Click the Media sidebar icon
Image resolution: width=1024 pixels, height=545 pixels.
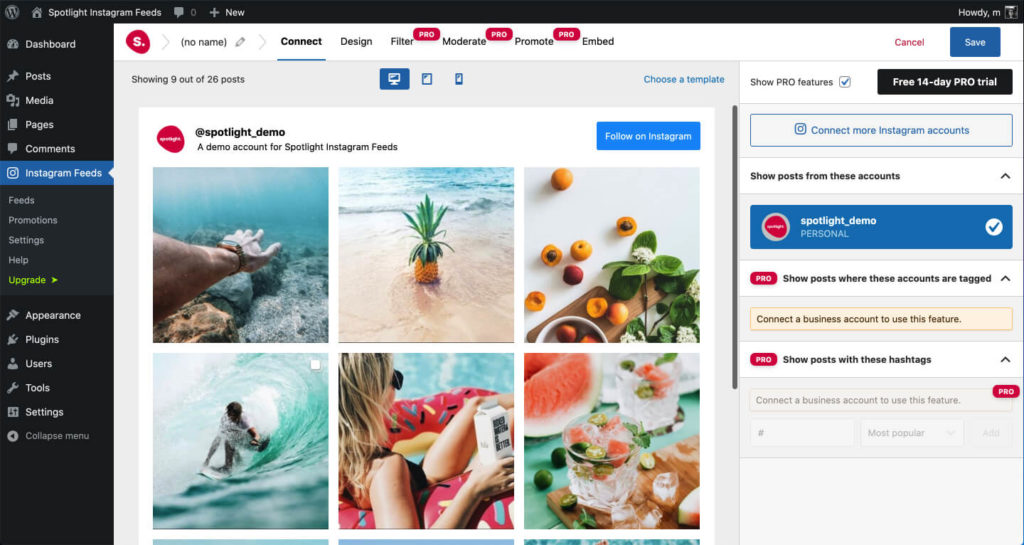tap(12, 100)
